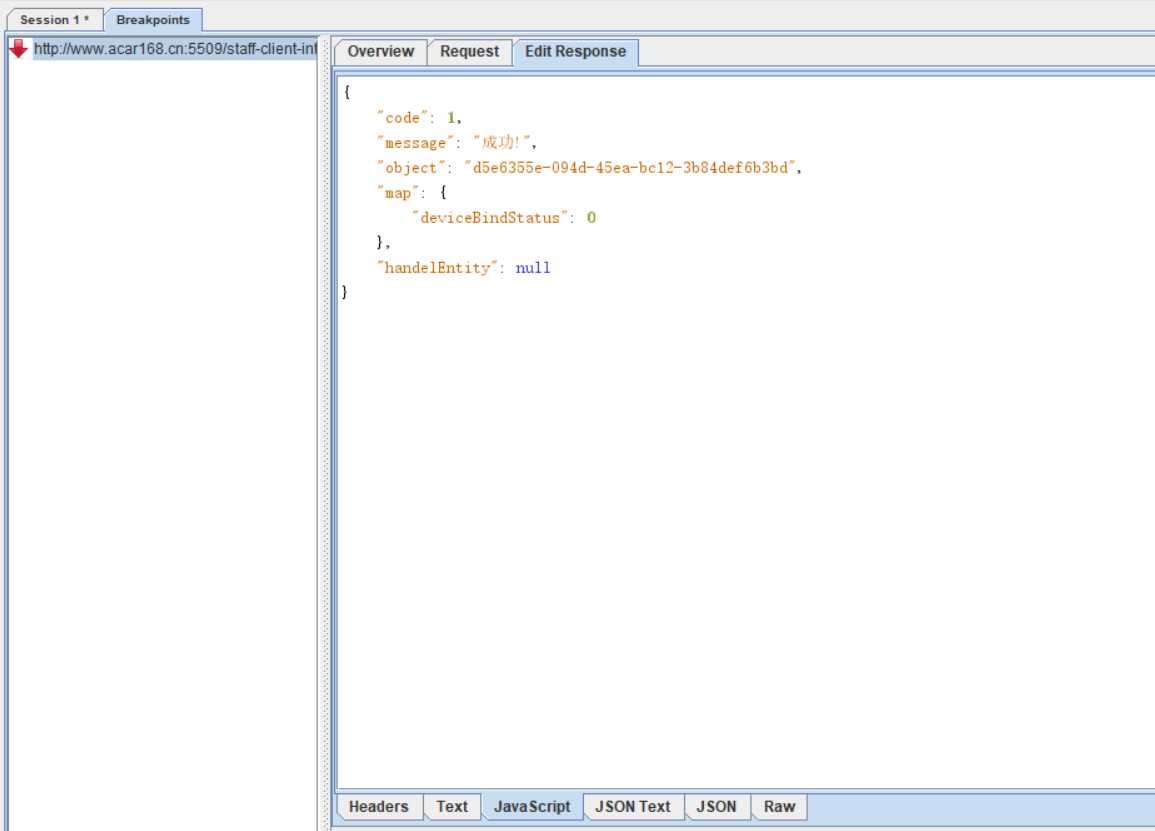Click the vertical split pane divider handle

[325, 433]
